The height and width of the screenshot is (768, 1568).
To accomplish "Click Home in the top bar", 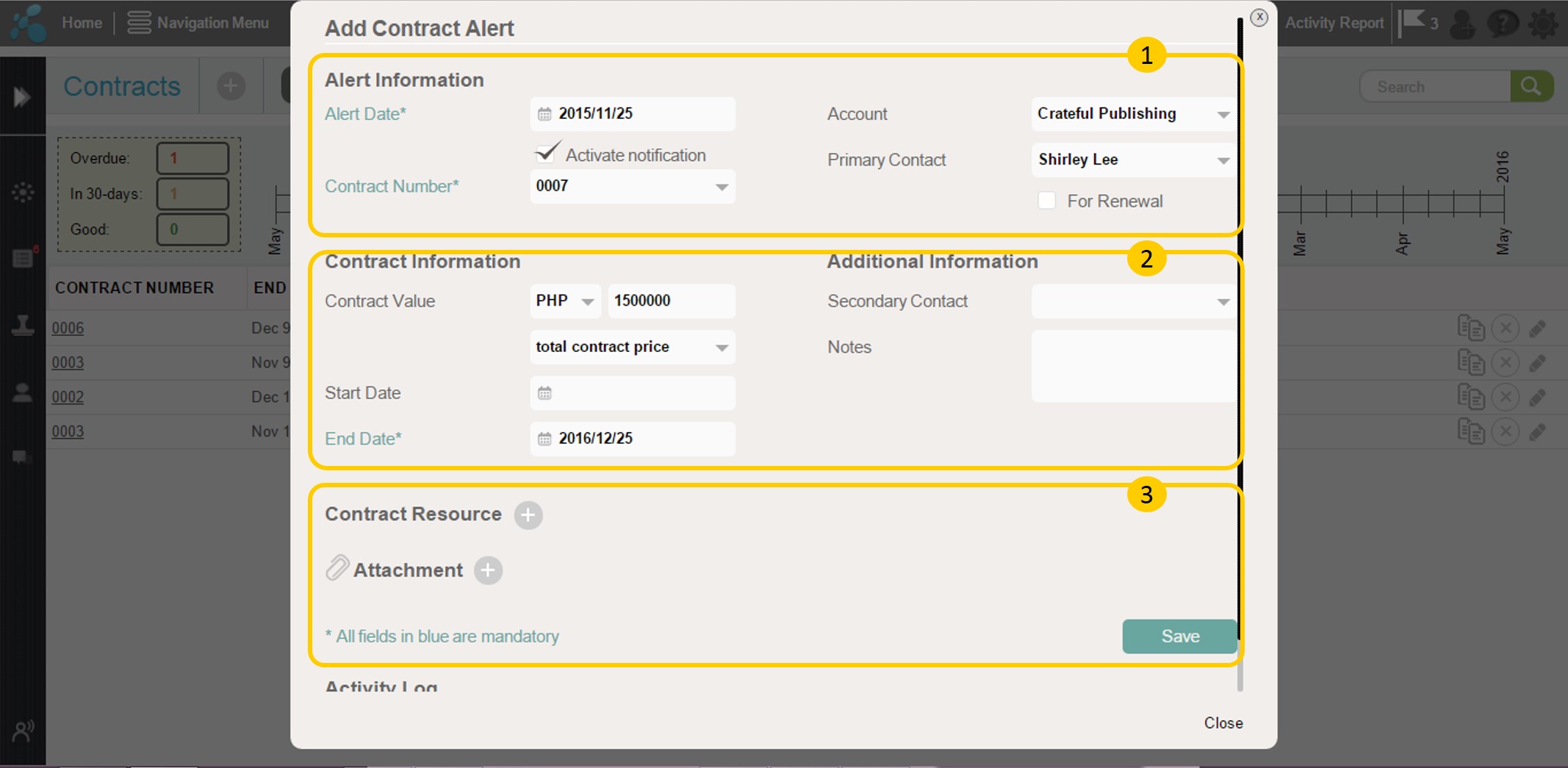I will click(82, 23).
